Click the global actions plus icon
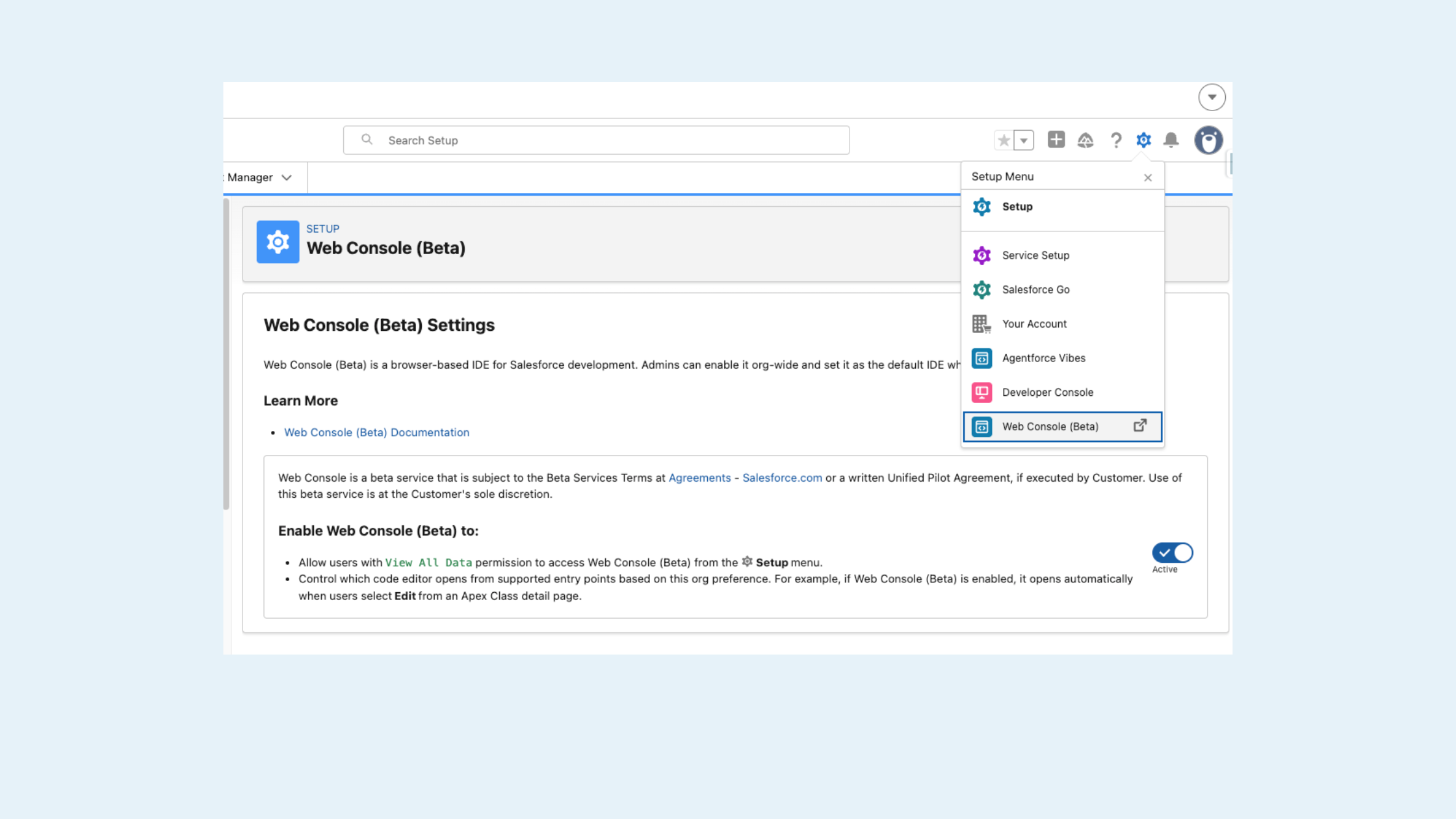This screenshot has height=819, width=1456. (x=1056, y=140)
